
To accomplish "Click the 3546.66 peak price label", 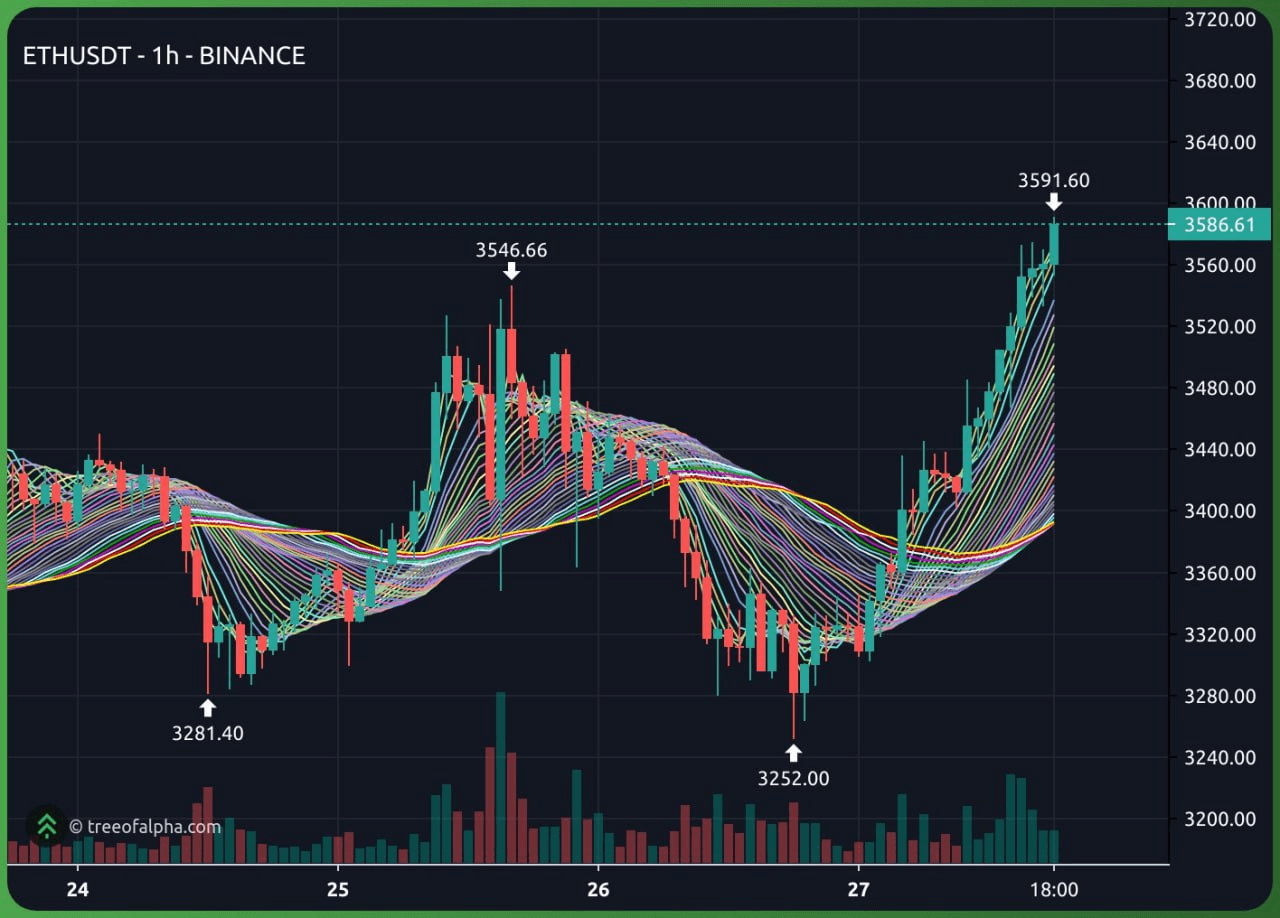I will pos(511,250).
